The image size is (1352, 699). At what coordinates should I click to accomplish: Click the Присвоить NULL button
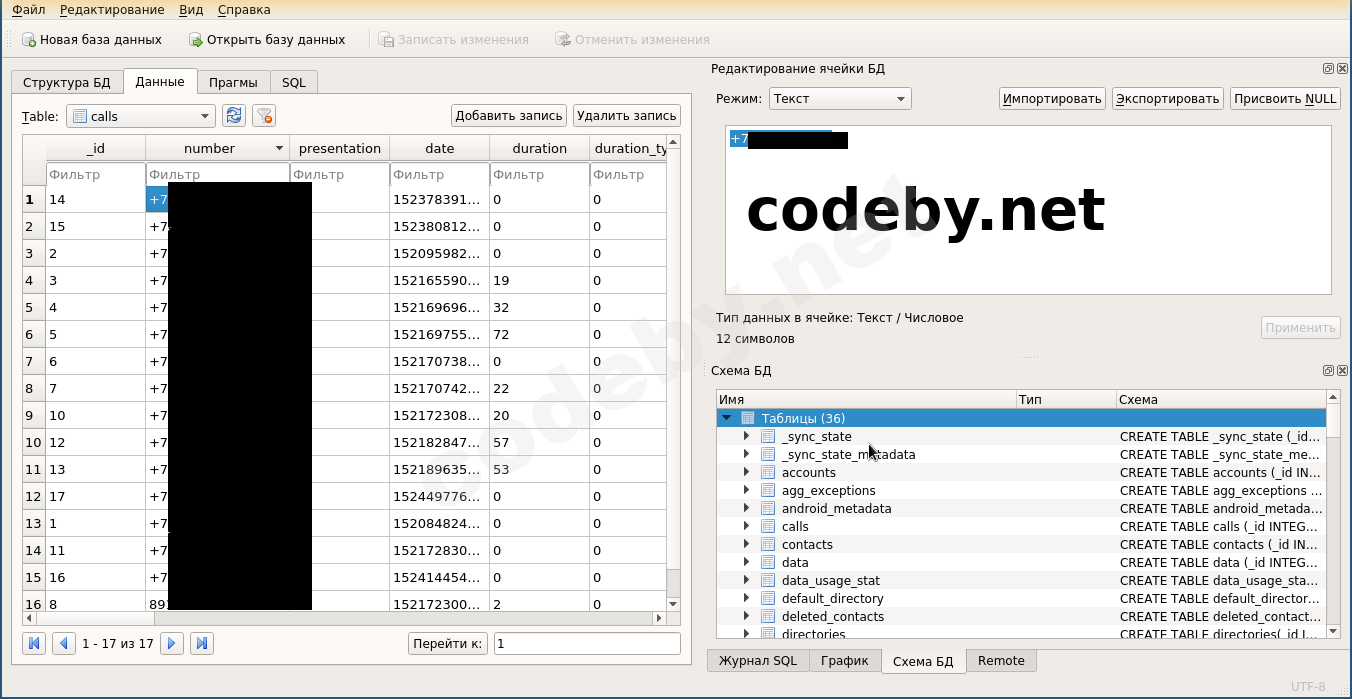coord(1285,98)
